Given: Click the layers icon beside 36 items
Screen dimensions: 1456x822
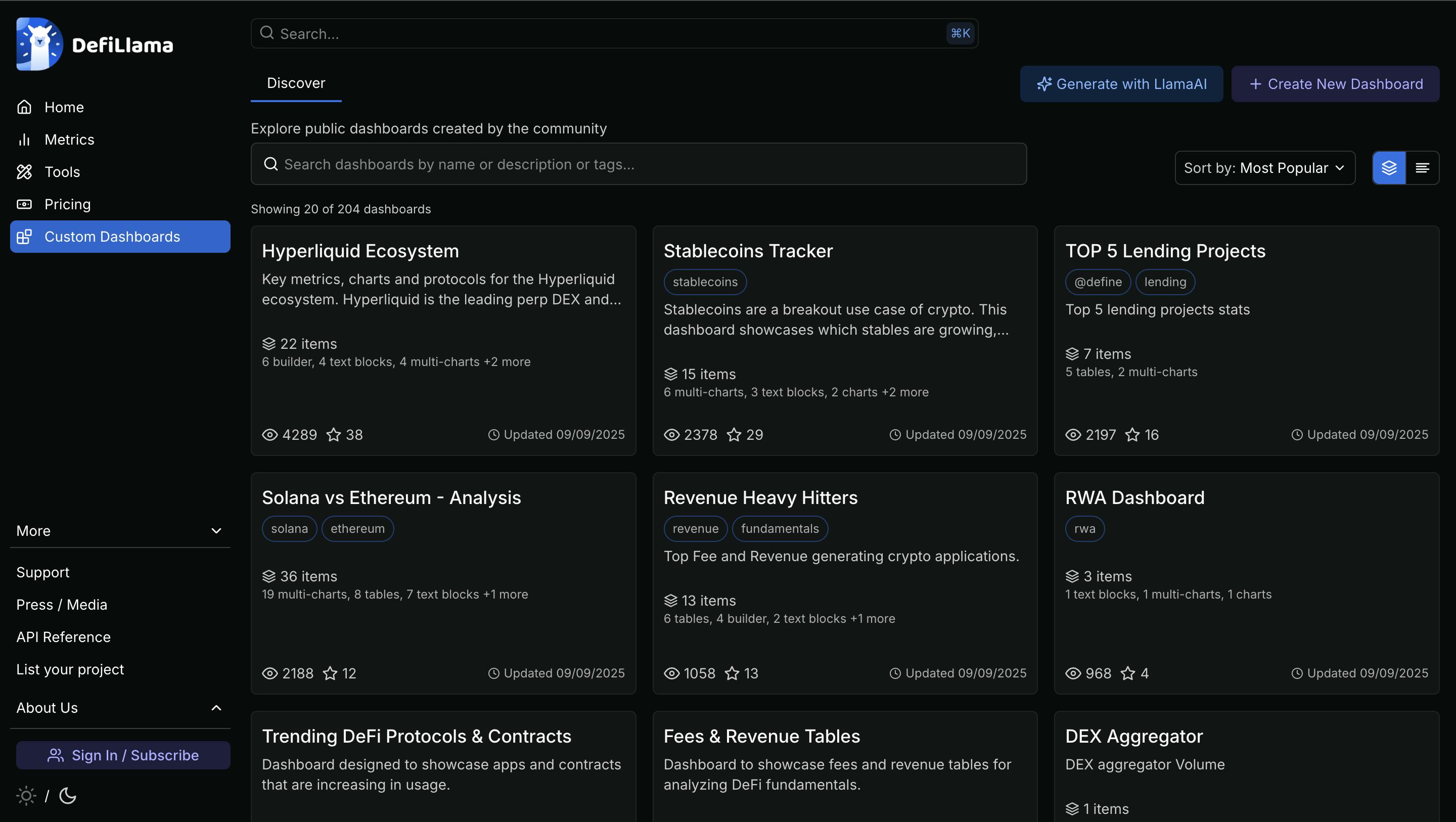Looking at the screenshot, I should [269, 576].
